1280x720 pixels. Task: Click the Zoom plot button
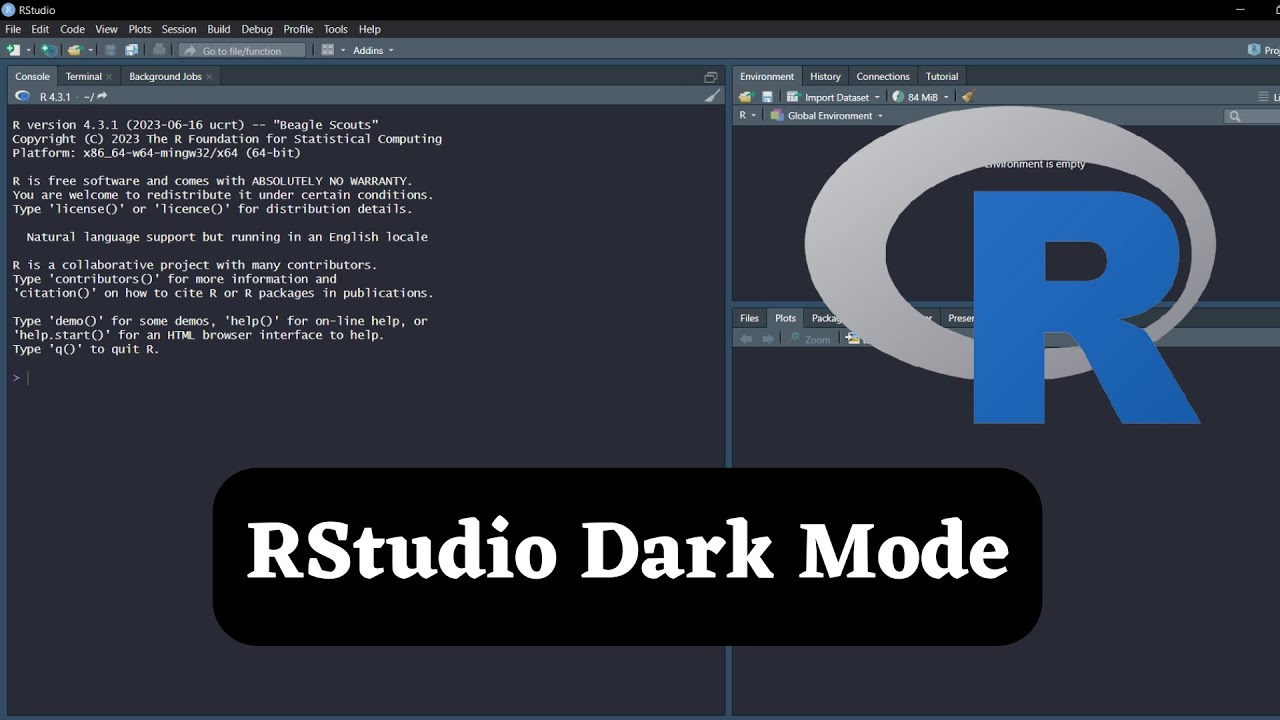pos(810,339)
